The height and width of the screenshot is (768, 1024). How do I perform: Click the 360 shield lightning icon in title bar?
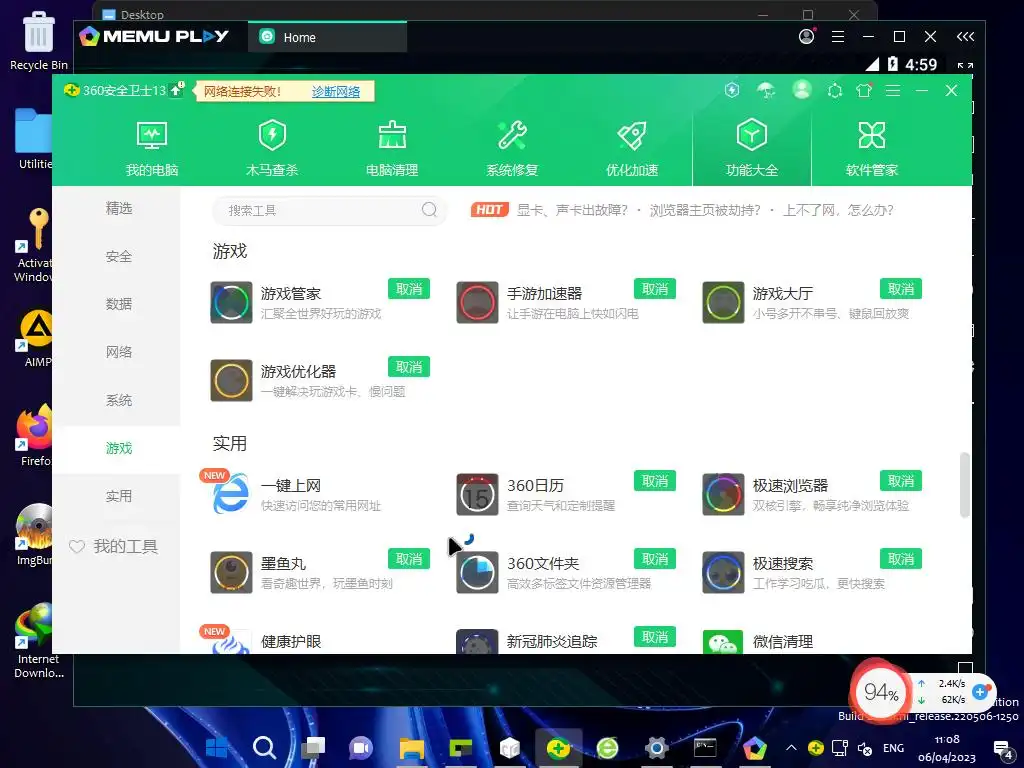coord(732,90)
